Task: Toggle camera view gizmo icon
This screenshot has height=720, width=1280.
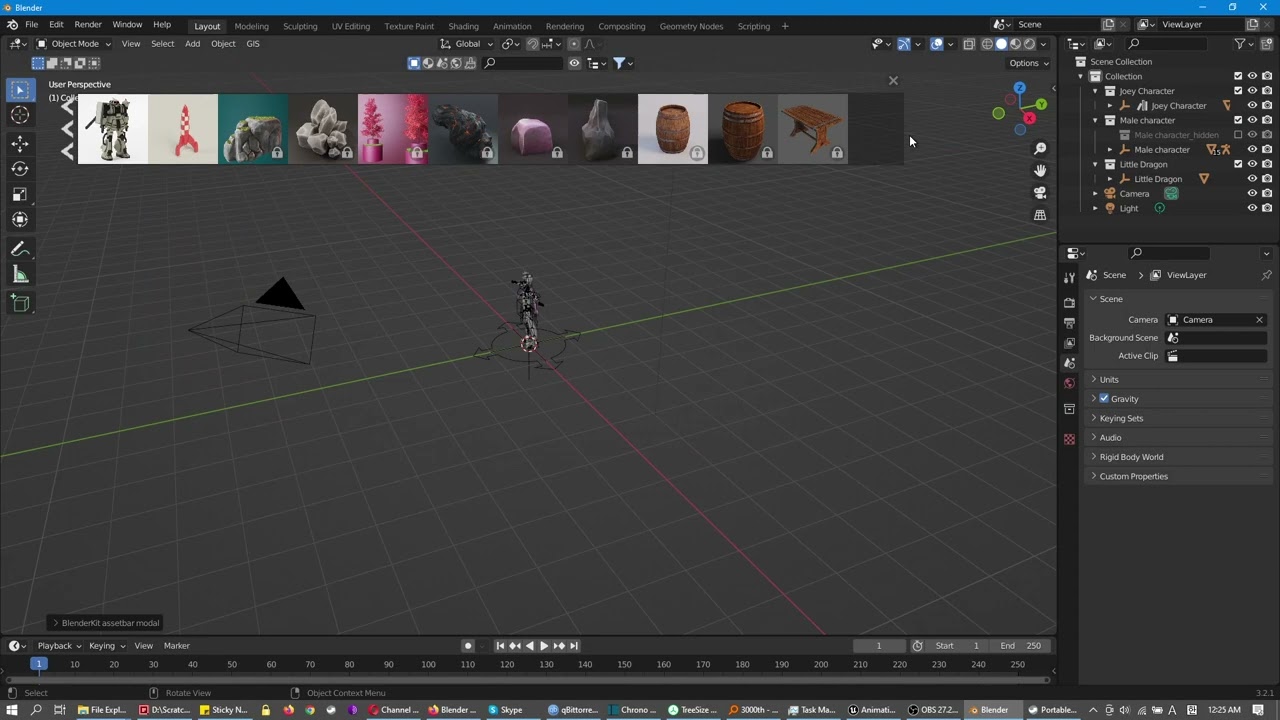Action: point(1040,193)
